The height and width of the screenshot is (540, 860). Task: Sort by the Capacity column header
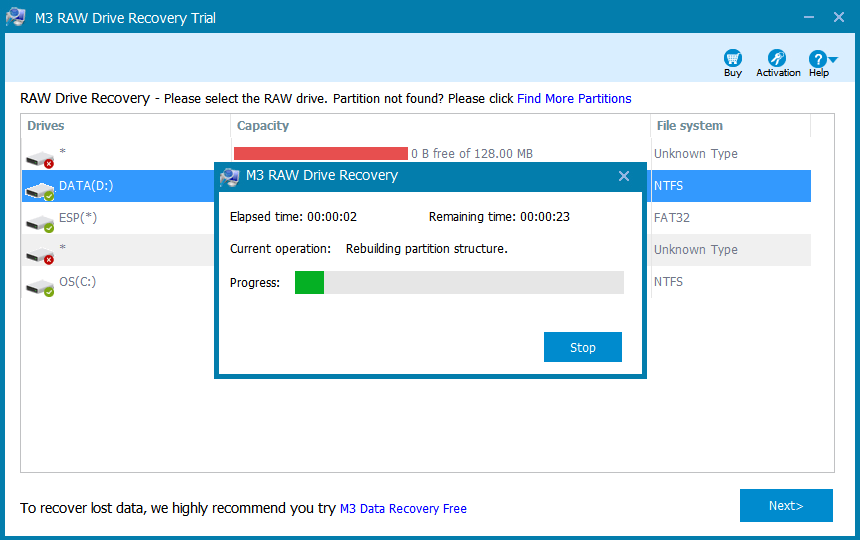point(263,126)
